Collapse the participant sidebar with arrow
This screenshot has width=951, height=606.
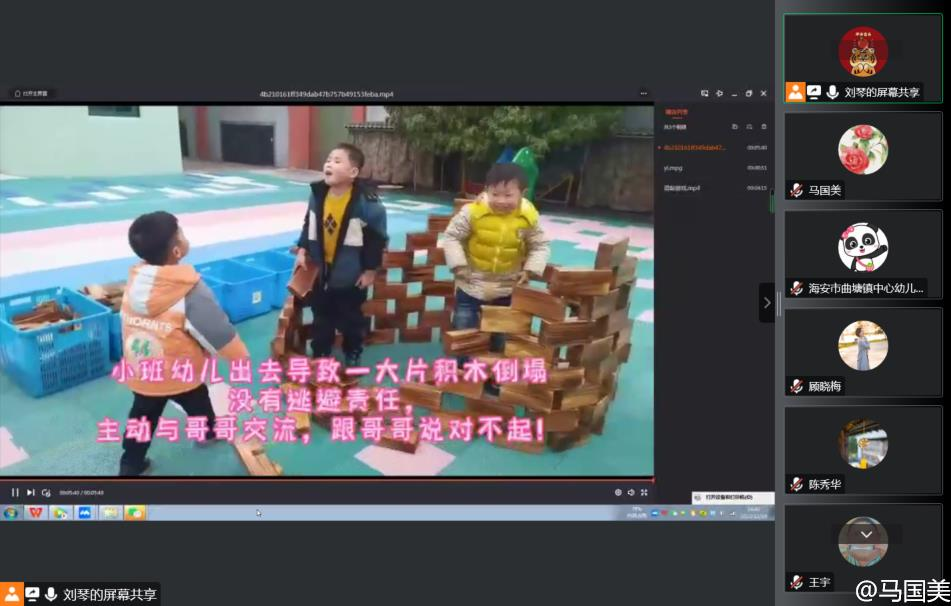[x=767, y=302]
